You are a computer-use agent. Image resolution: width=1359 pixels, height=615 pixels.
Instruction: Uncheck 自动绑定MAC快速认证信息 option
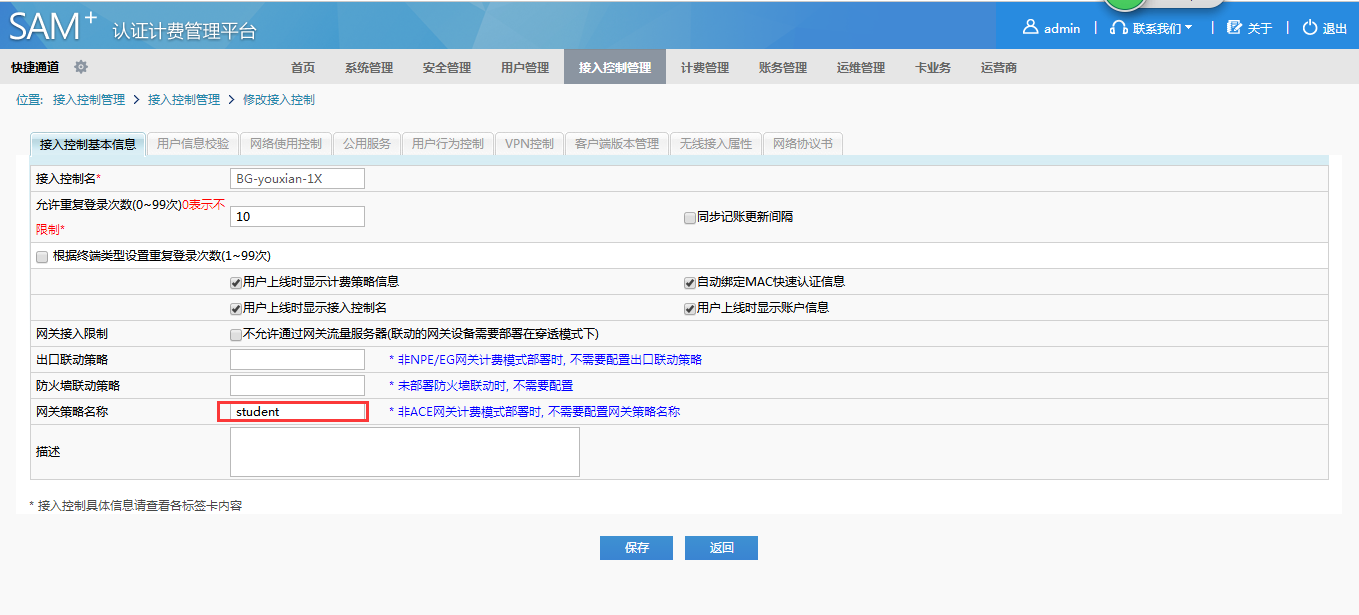(690, 282)
